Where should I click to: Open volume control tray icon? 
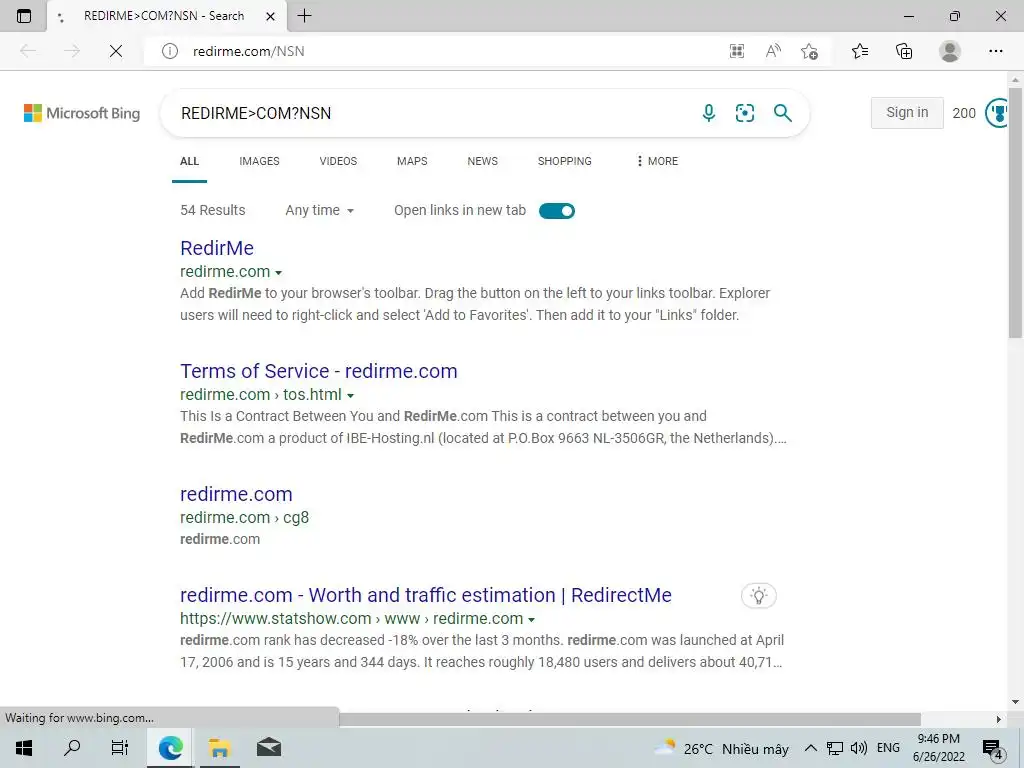point(859,748)
